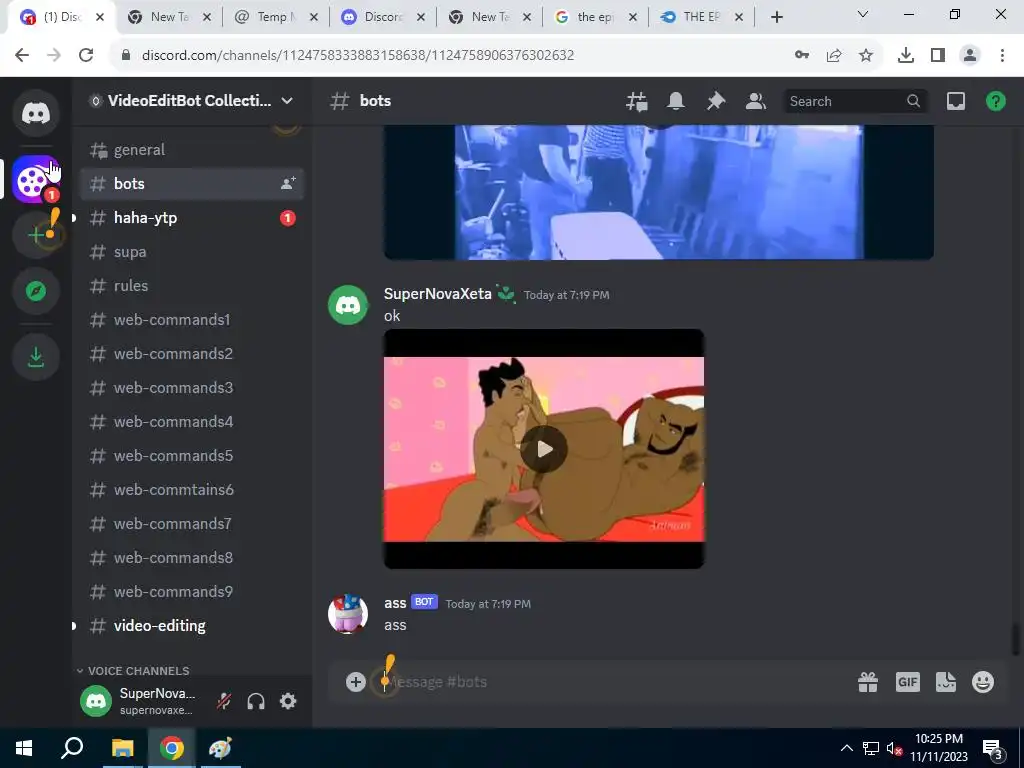Open the sticker picker icon
This screenshot has height=768, width=1024.
click(x=946, y=682)
